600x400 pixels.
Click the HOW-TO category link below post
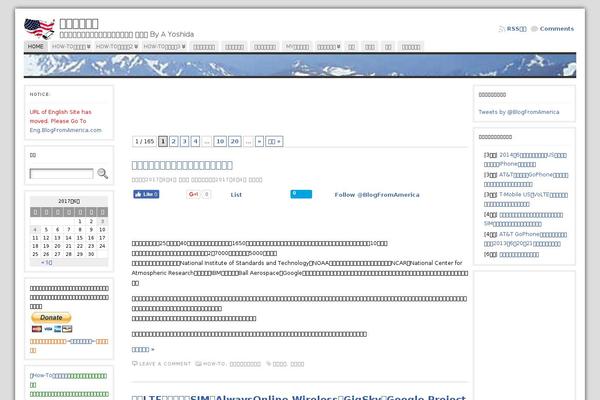(x=214, y=364)
